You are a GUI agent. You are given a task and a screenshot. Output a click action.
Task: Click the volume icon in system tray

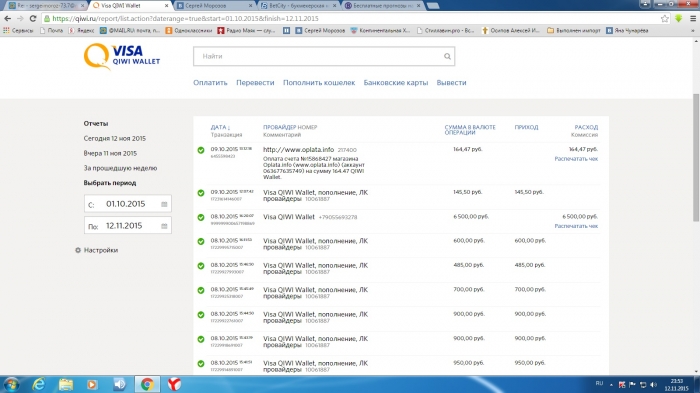654,384
